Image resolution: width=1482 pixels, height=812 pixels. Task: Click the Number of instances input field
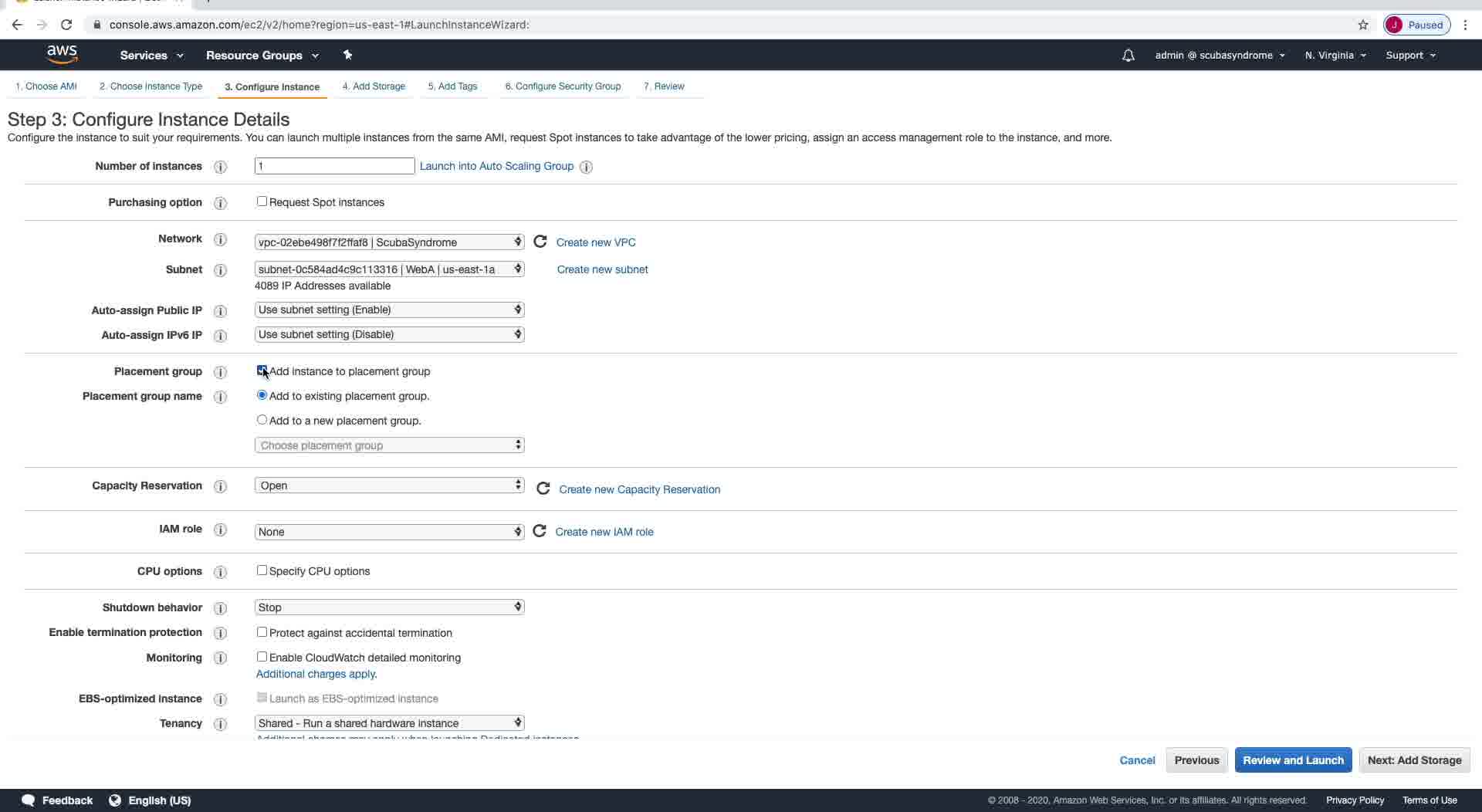[334, 166]
